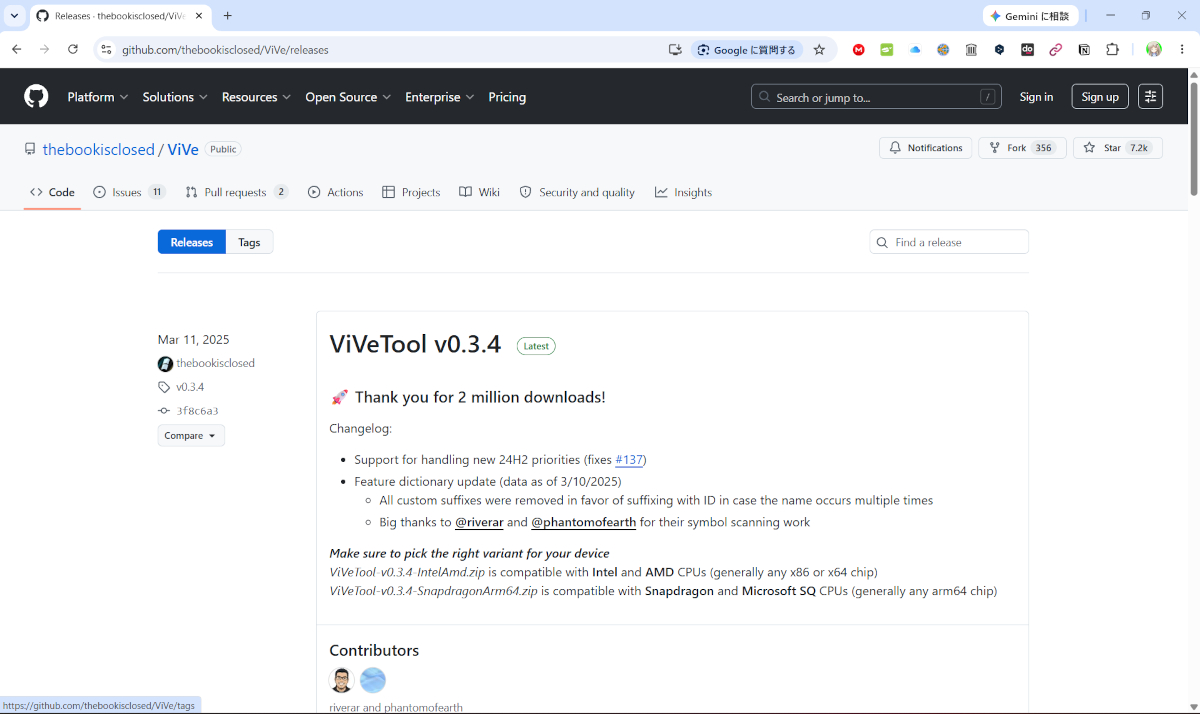Screen dimensions: 1200x714
Task: Click the Notifications button
Action: [x=925, y=148]
